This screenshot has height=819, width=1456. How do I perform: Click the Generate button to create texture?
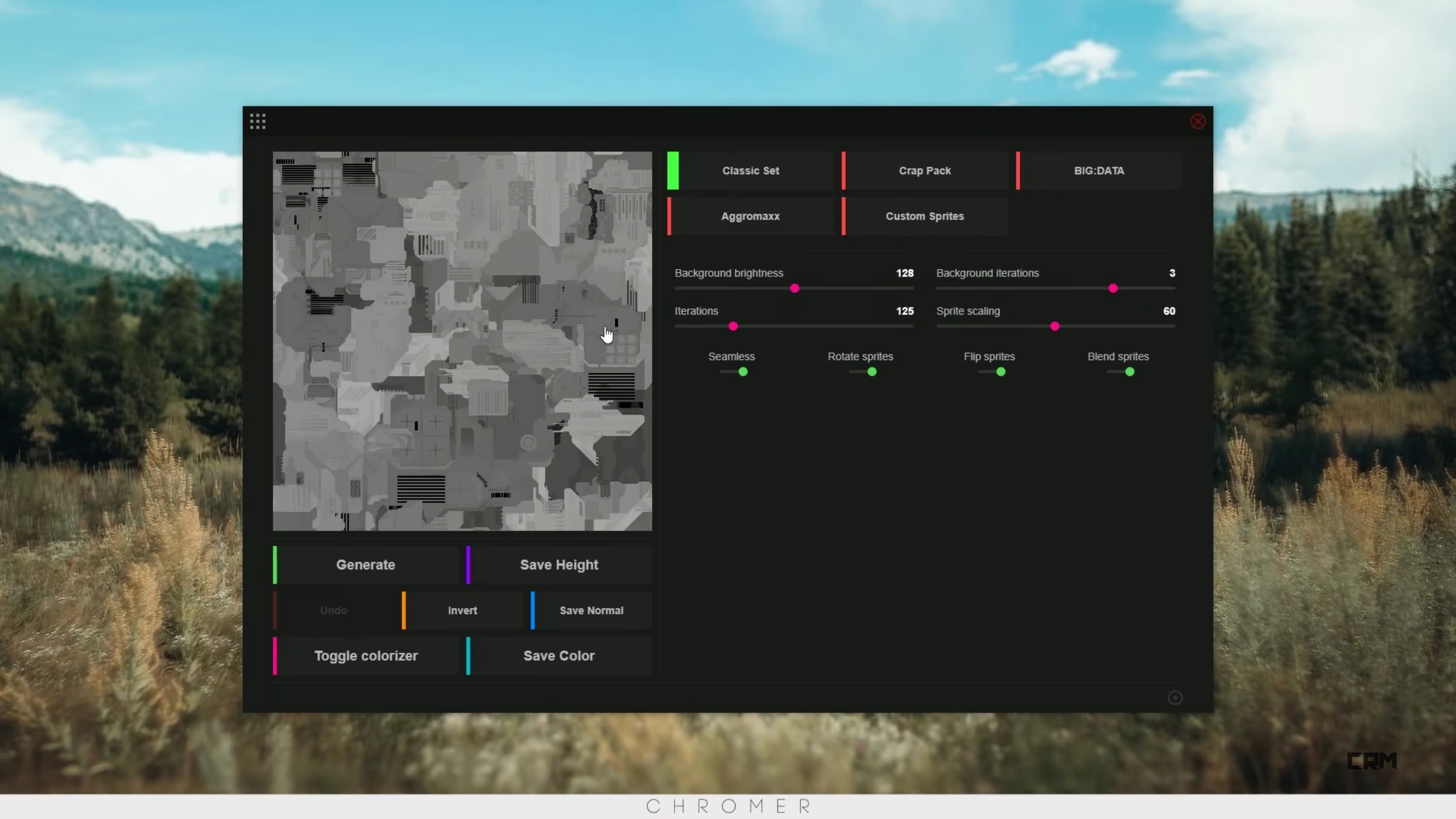click(365, 564)
